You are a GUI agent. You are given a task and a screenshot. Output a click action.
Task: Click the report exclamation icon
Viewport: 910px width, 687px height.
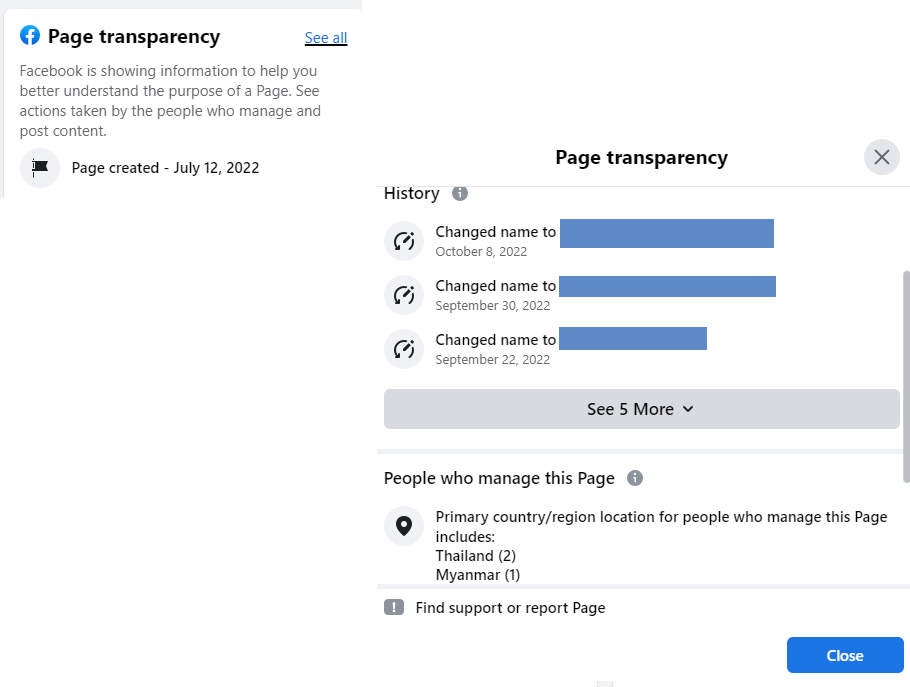[x=394, y=608]
